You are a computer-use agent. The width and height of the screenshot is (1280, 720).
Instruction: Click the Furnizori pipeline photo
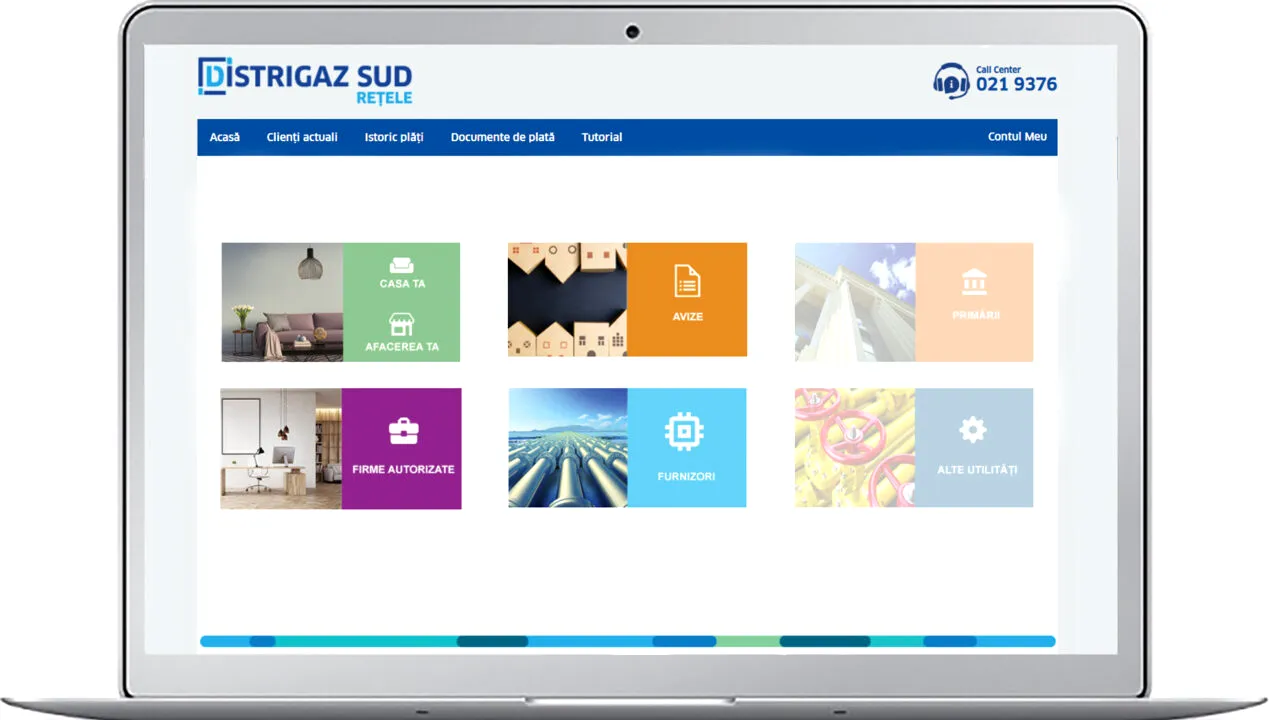click(x=565, y=447)
